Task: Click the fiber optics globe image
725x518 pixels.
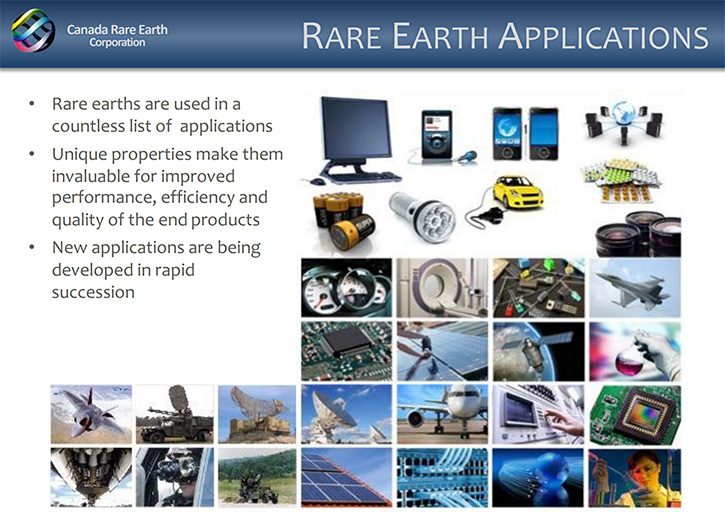Action: click(x=538, y=478)
